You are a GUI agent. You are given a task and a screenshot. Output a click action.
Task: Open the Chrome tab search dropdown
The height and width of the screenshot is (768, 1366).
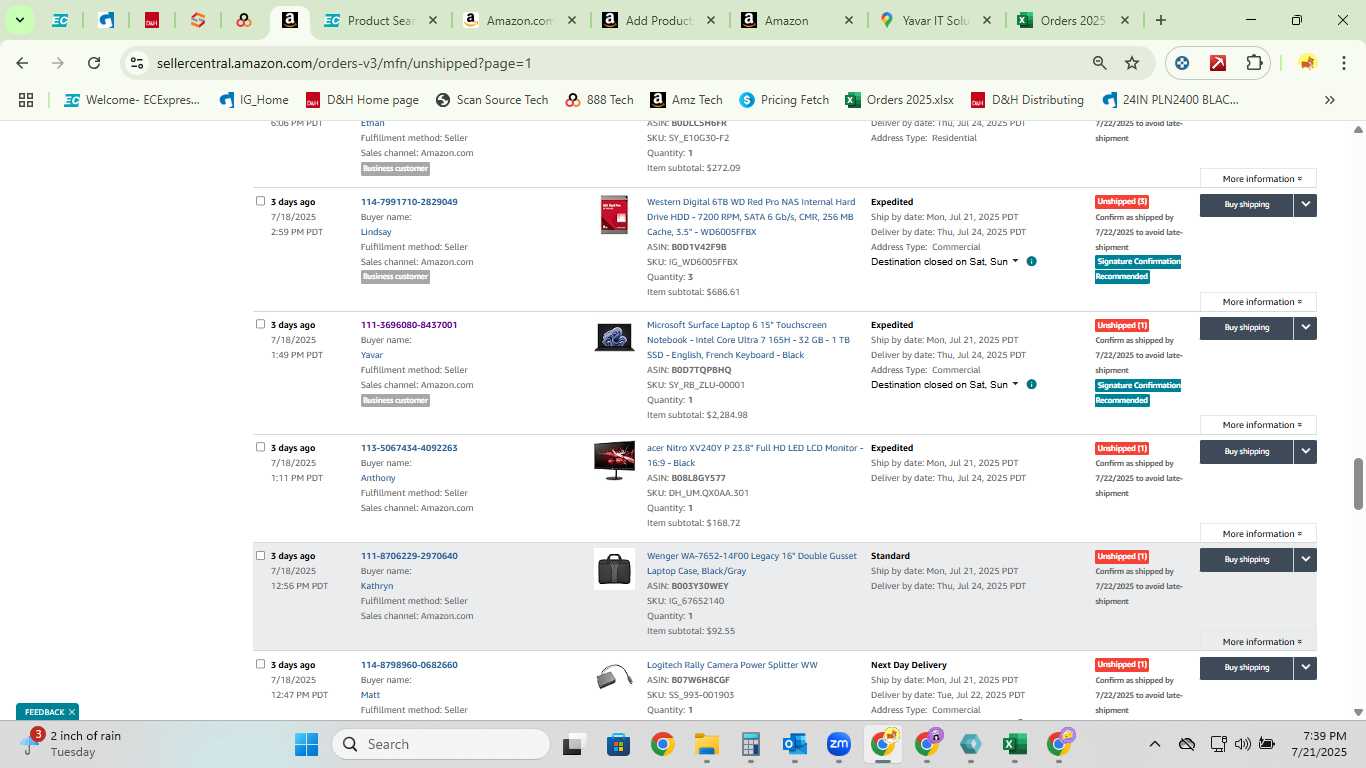tap(19, 20)
